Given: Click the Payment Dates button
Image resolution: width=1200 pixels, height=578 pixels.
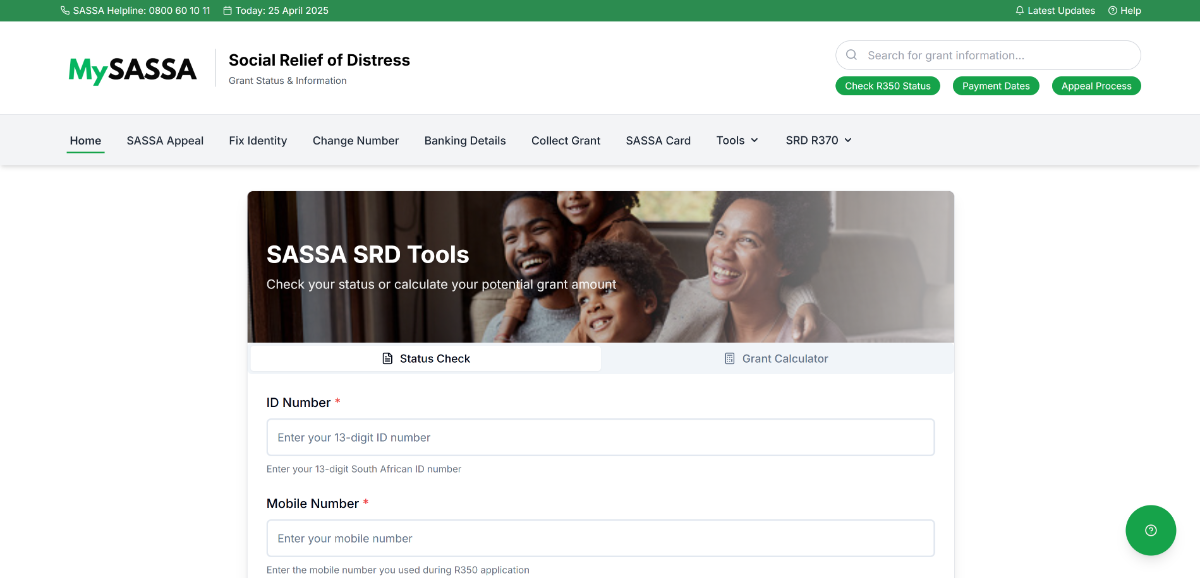Looking at the screenshot, I should click(x=996, y=86).
